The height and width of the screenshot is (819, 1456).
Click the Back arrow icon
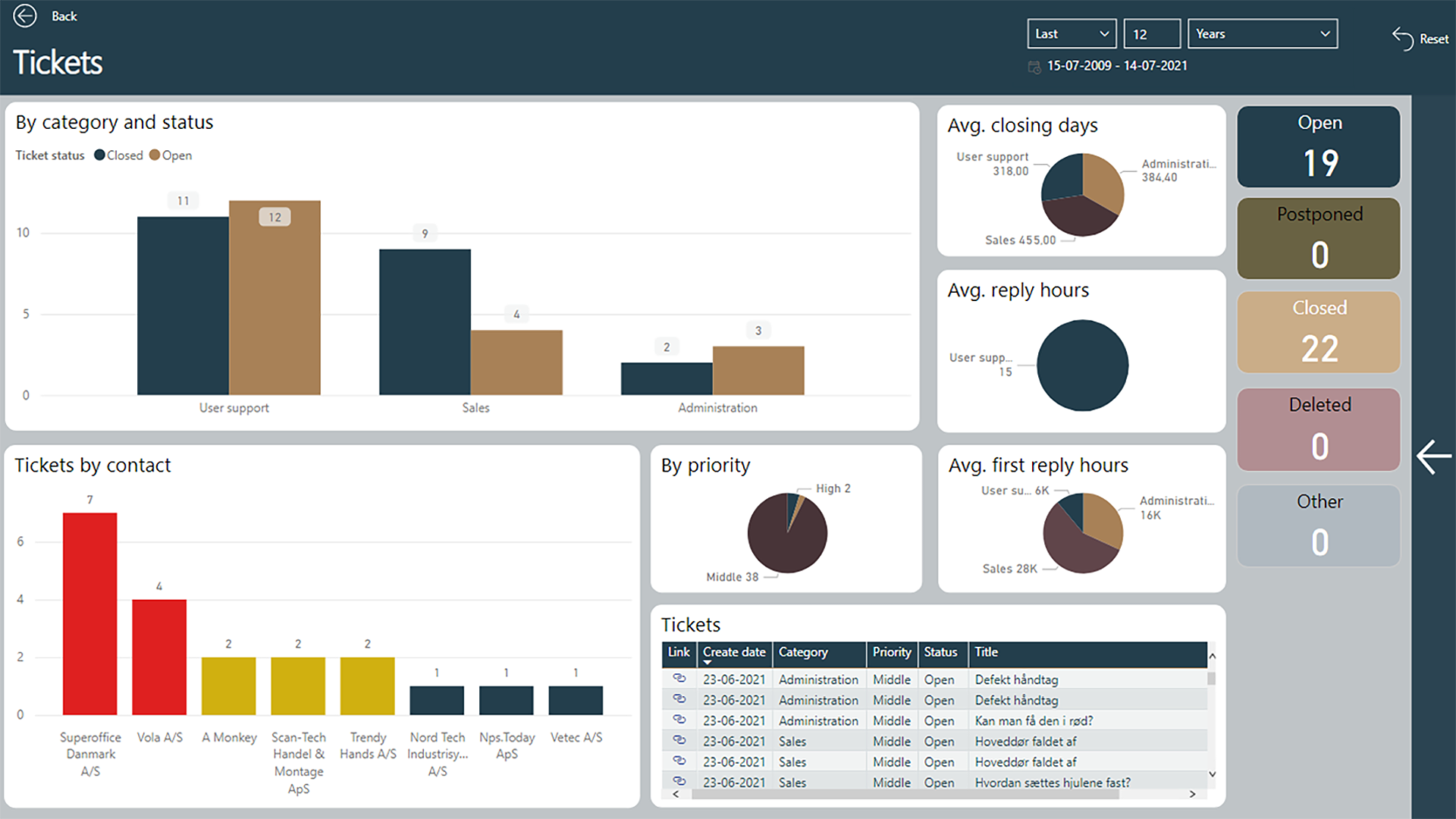[25, 16]
